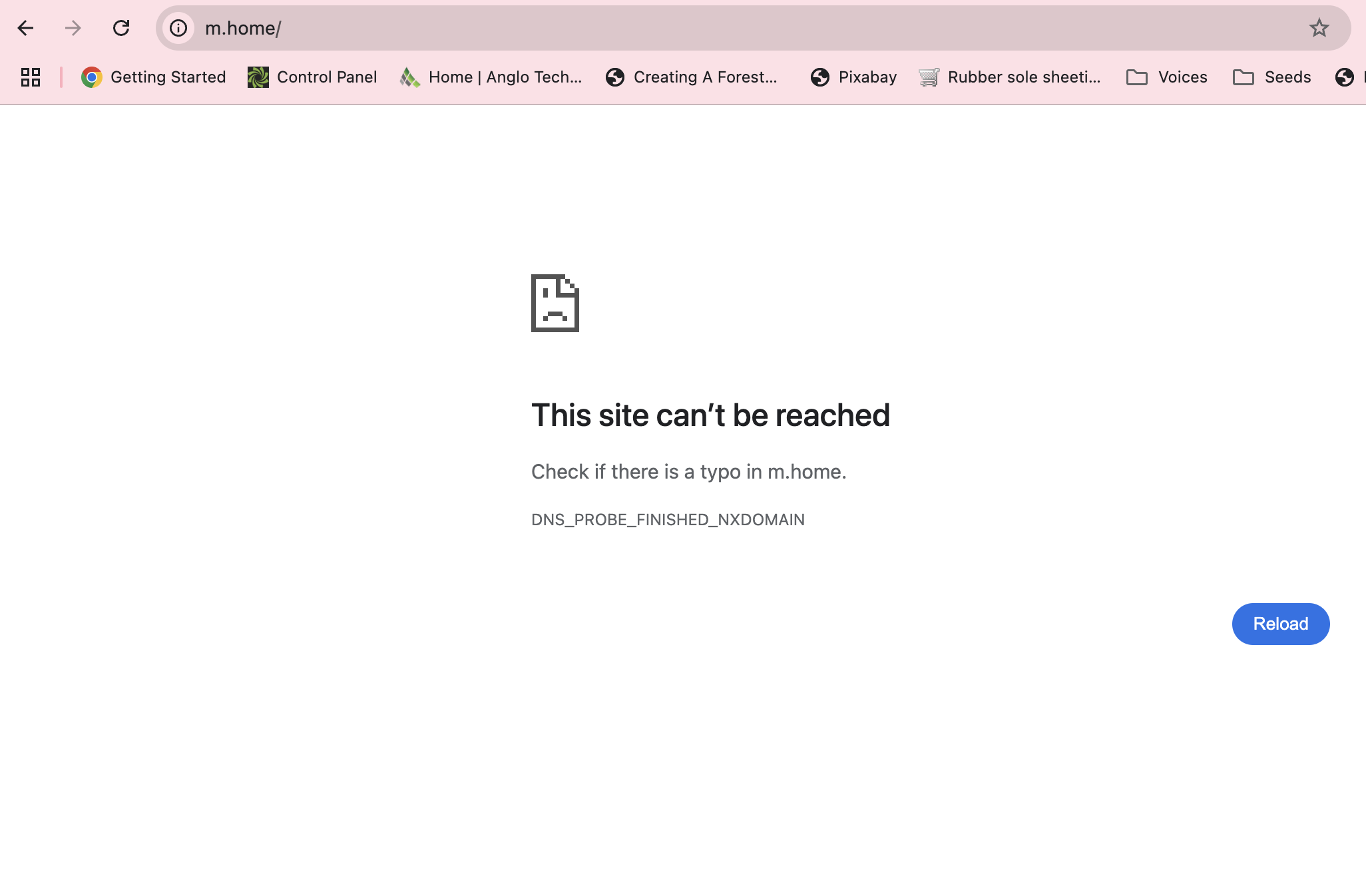Open the Pixabay bookmark
The width and height of the screenshot is (1366, 896).
(853, 77)
